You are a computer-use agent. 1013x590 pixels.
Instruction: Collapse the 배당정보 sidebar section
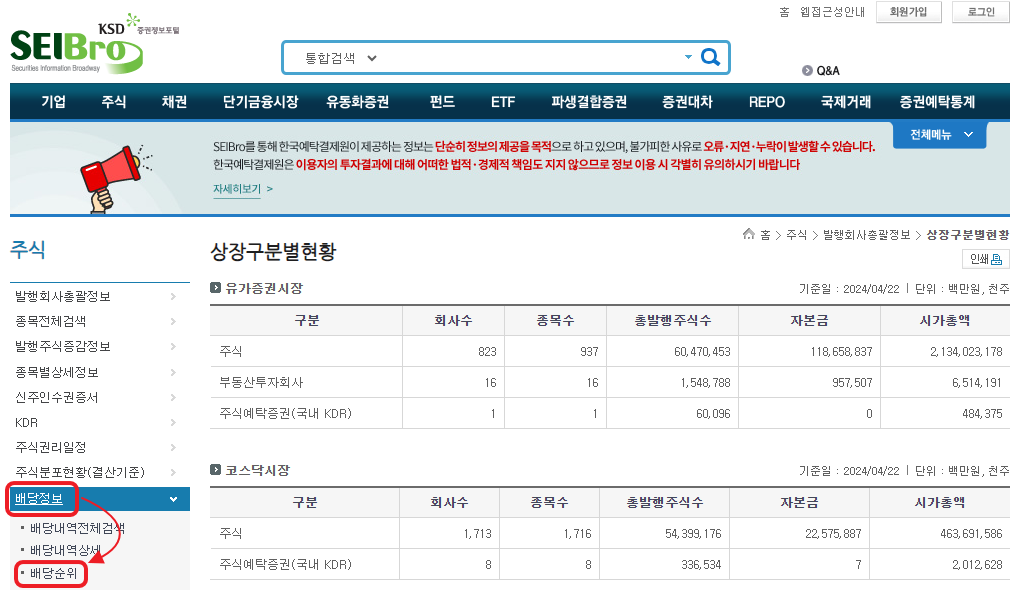(x=173, y=499)
